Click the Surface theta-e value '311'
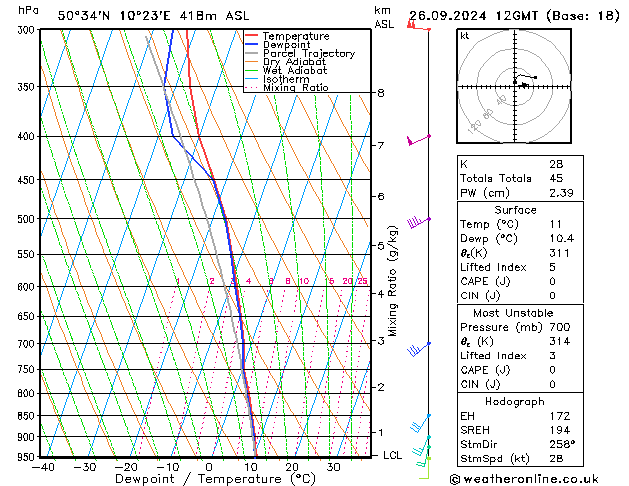This screenshot has width=629, height=486. (x=560, y=253)
